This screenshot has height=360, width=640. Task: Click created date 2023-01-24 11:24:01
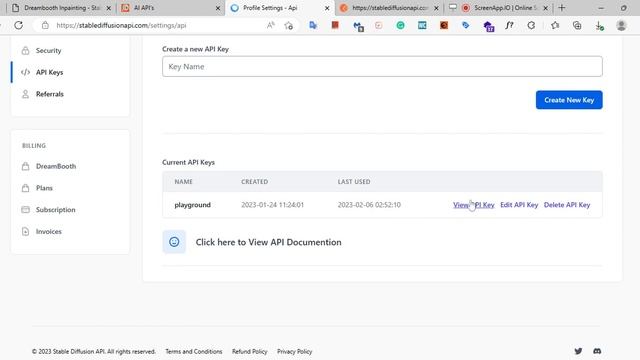click(273, 205)
